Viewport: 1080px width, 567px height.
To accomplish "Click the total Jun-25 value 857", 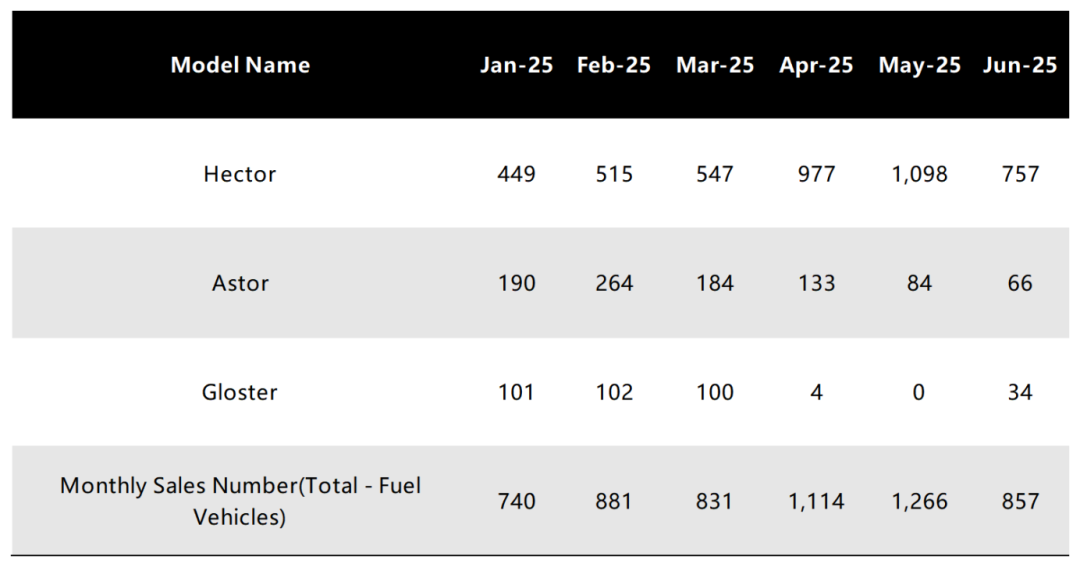I will pyautogui.click(x=1020, y=501).
